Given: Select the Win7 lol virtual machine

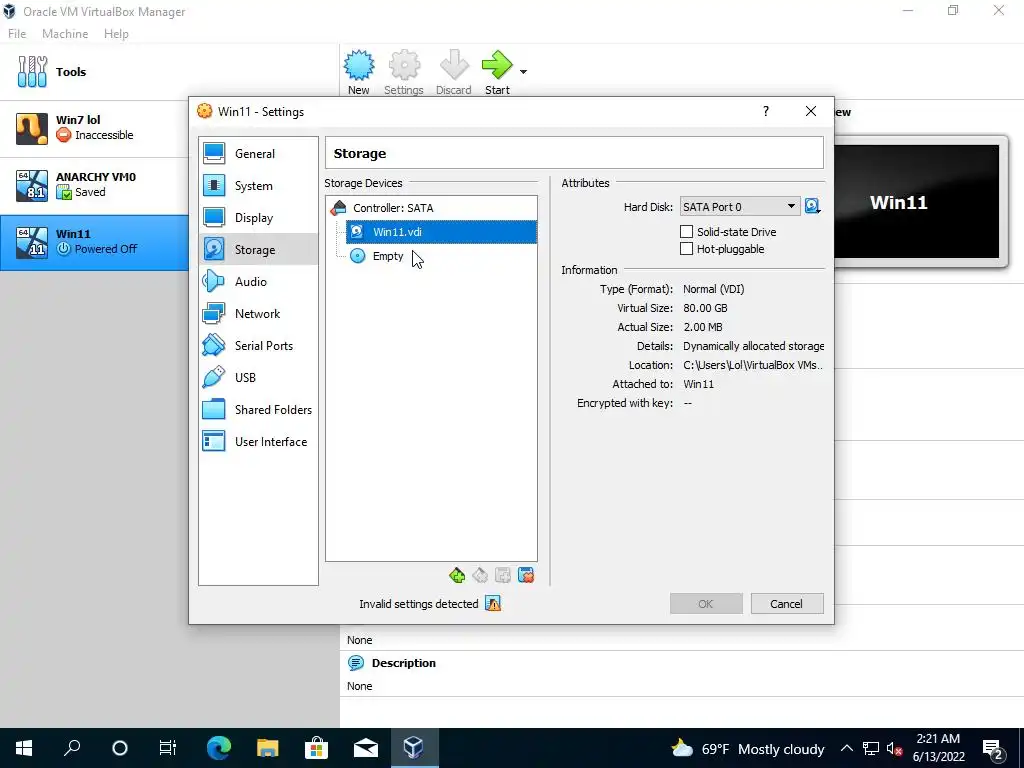Looking at the screenshot, I should [x=95, y=128].
